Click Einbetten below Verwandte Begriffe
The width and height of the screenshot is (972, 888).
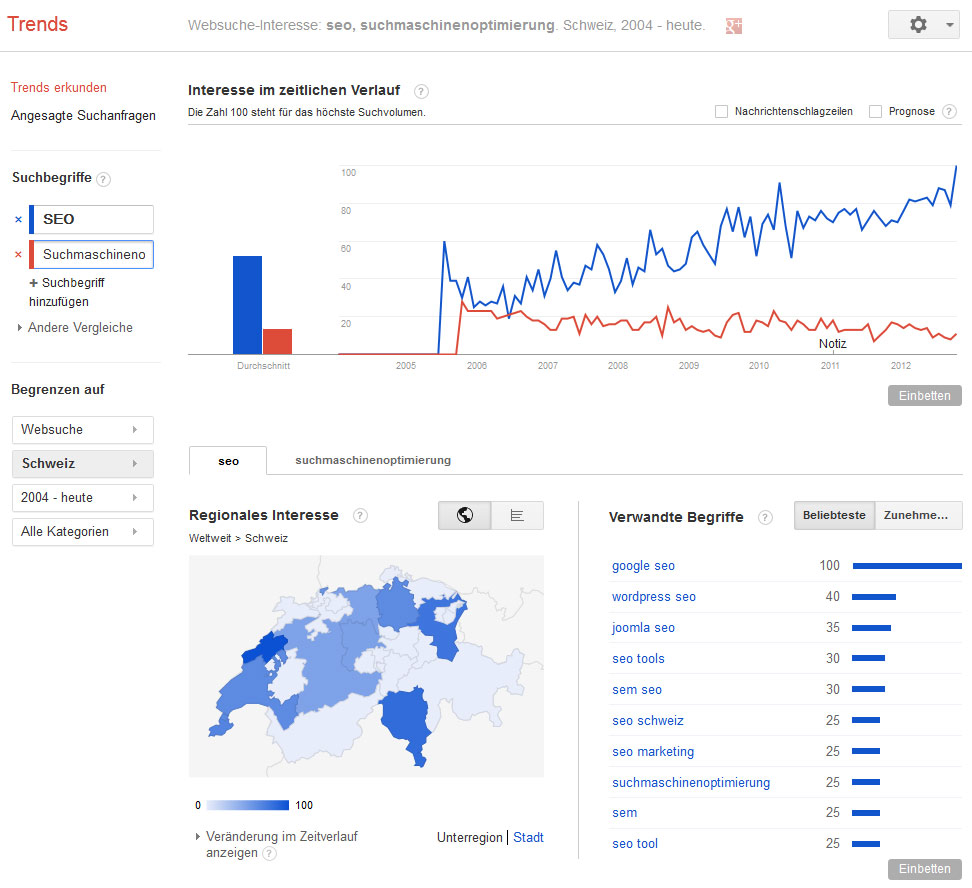pyautogui.click(x=924, y=869)
